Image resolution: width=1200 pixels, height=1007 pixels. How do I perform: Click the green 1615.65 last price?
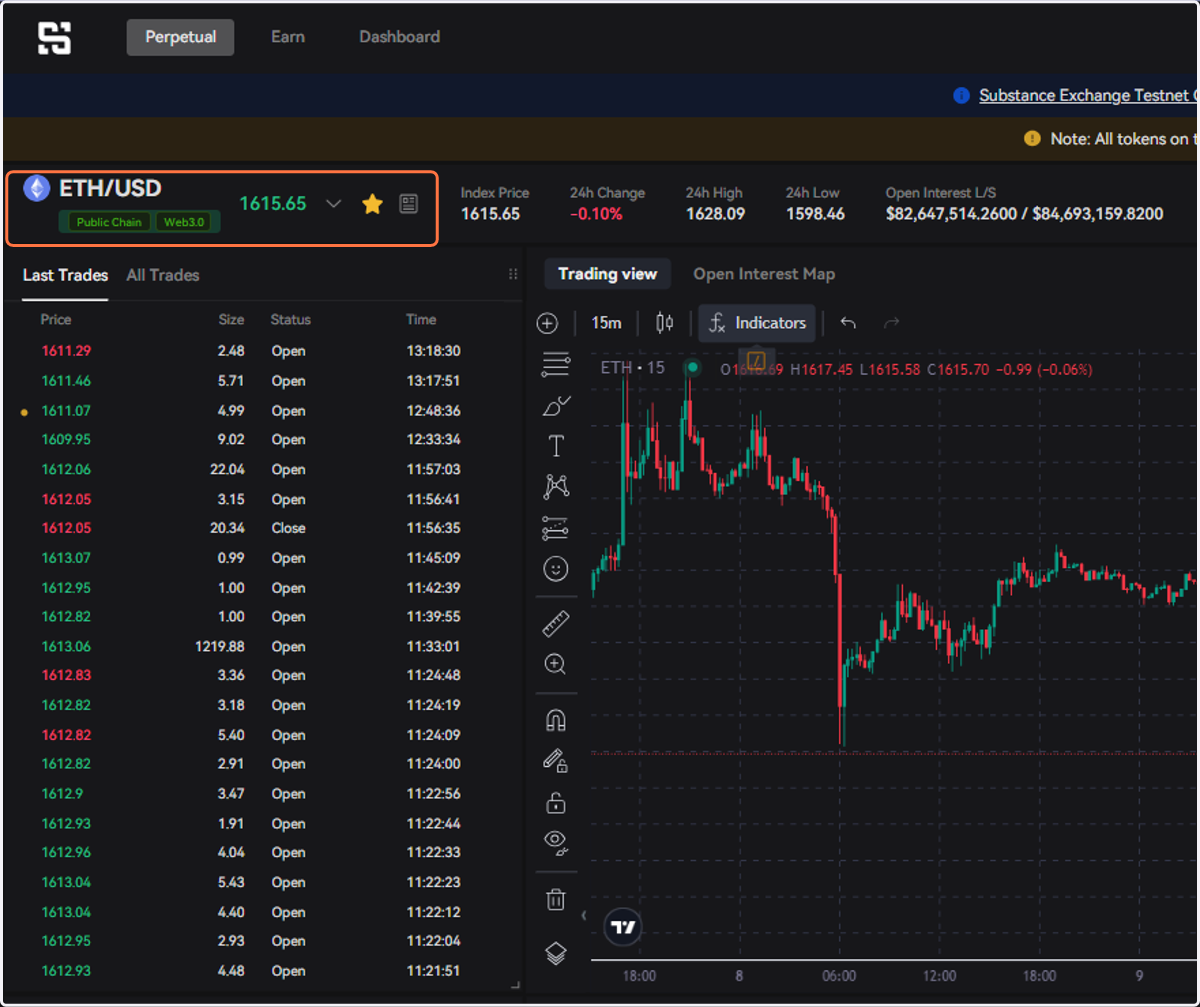273,204
